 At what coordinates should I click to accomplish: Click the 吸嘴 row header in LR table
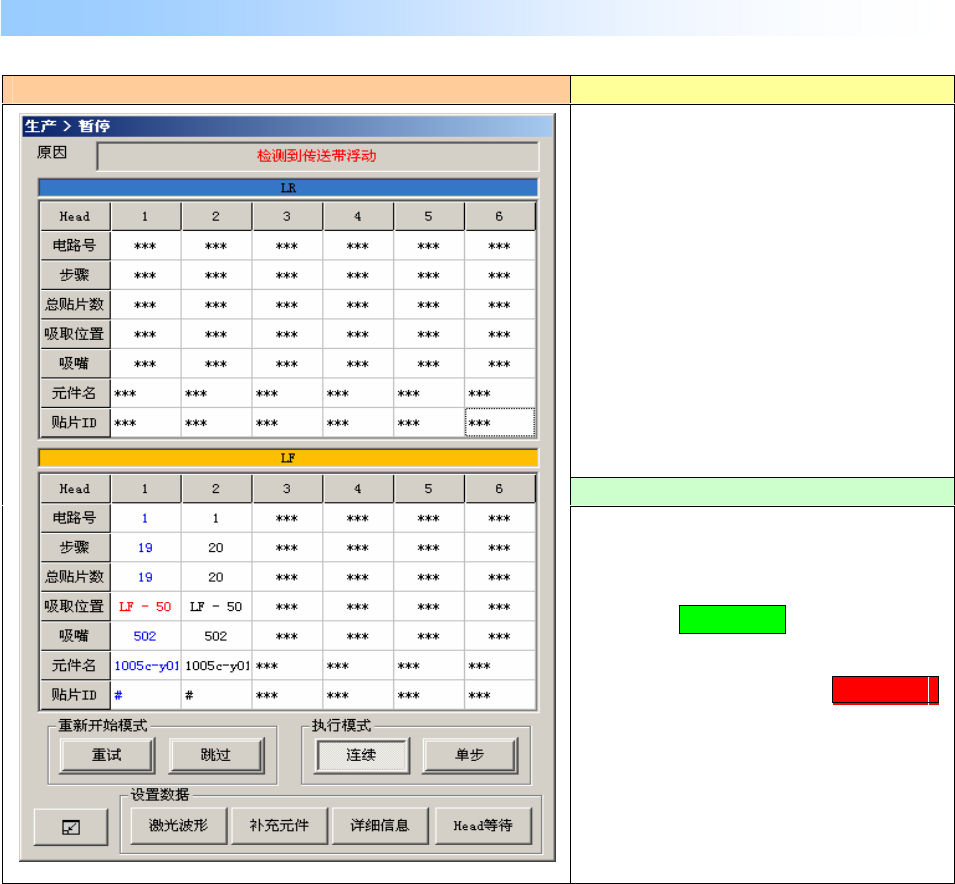(75, 364)
